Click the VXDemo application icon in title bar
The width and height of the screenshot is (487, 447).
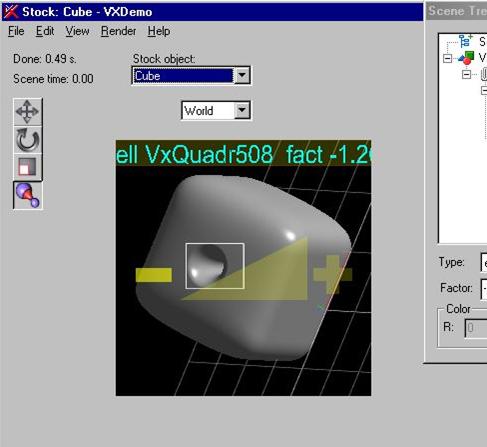tap(11, 12)
